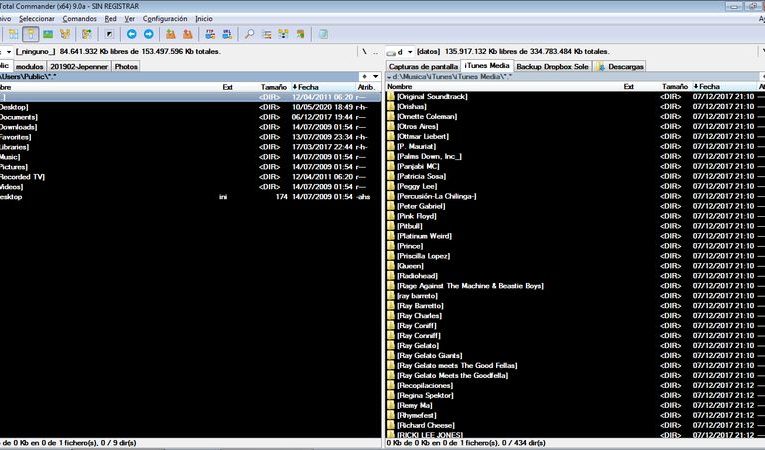Go back with the blue left arrow

131,34
